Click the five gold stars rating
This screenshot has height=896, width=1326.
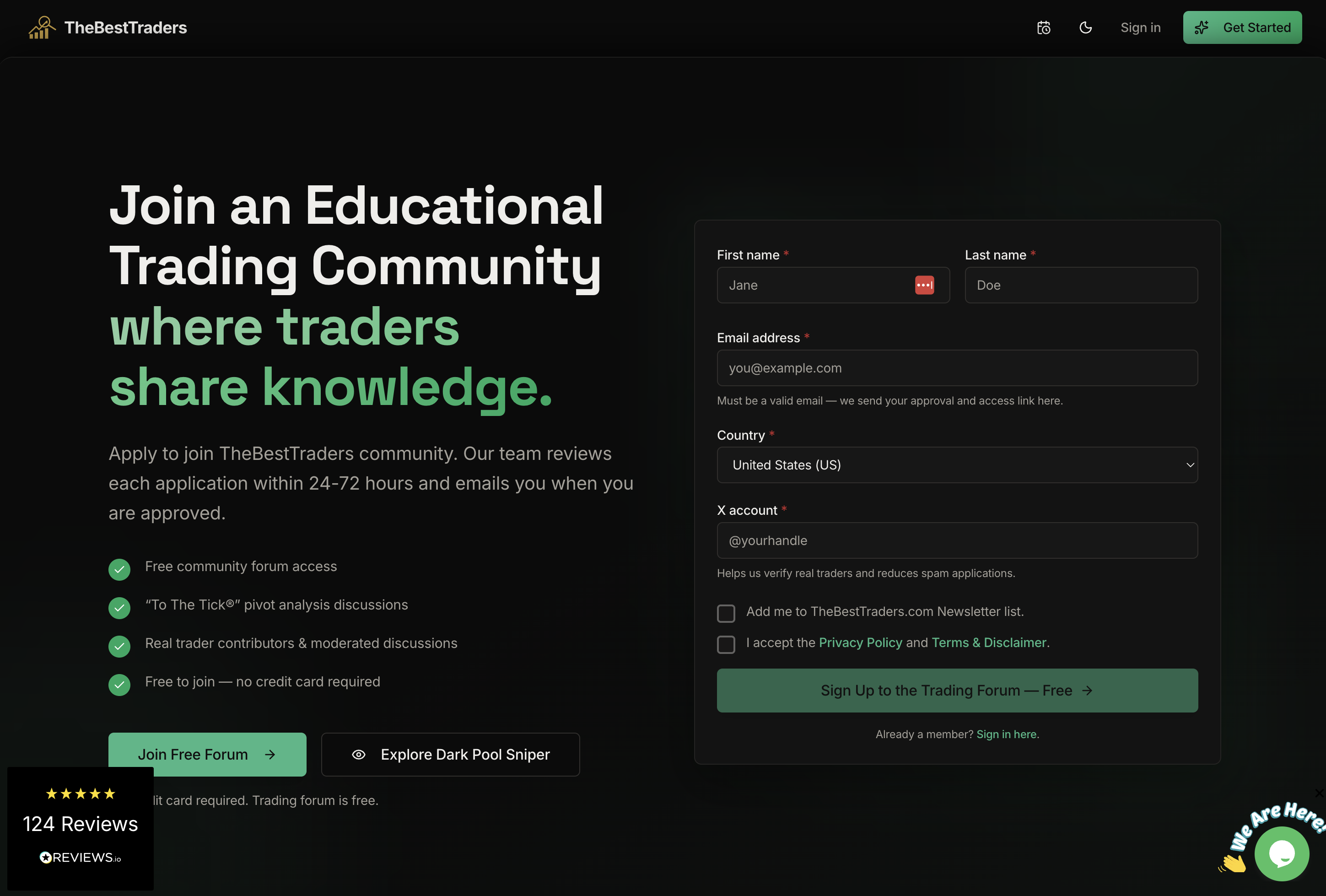81,793
